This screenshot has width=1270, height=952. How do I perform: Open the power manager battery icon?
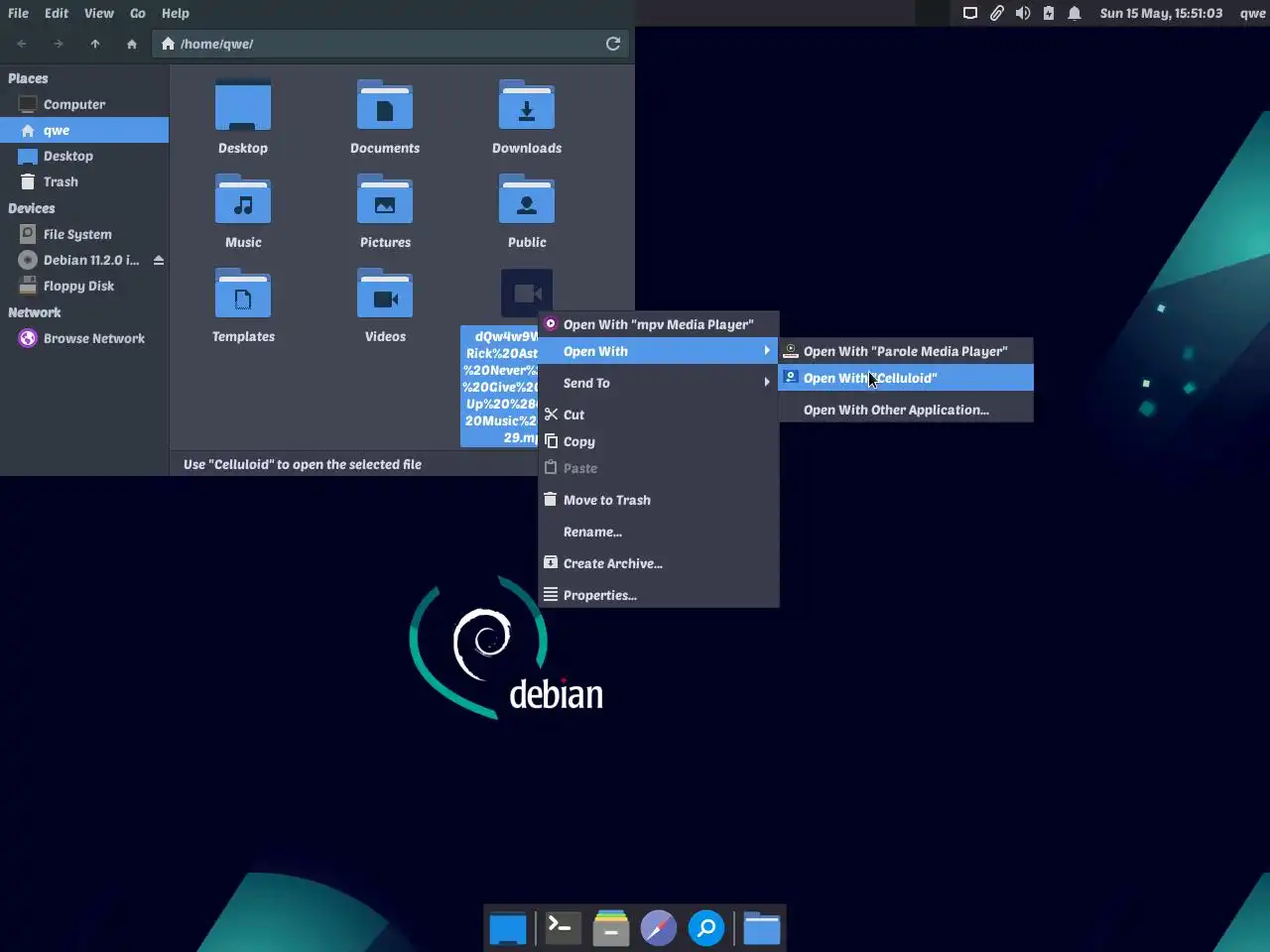click(1049, 13)
